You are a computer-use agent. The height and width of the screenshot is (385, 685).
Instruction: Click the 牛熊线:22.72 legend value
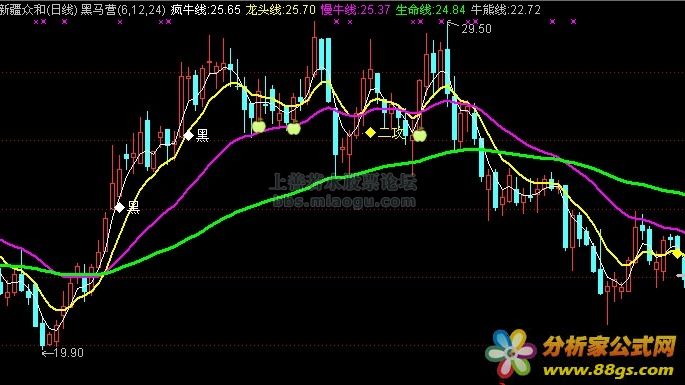click(505, 10)
